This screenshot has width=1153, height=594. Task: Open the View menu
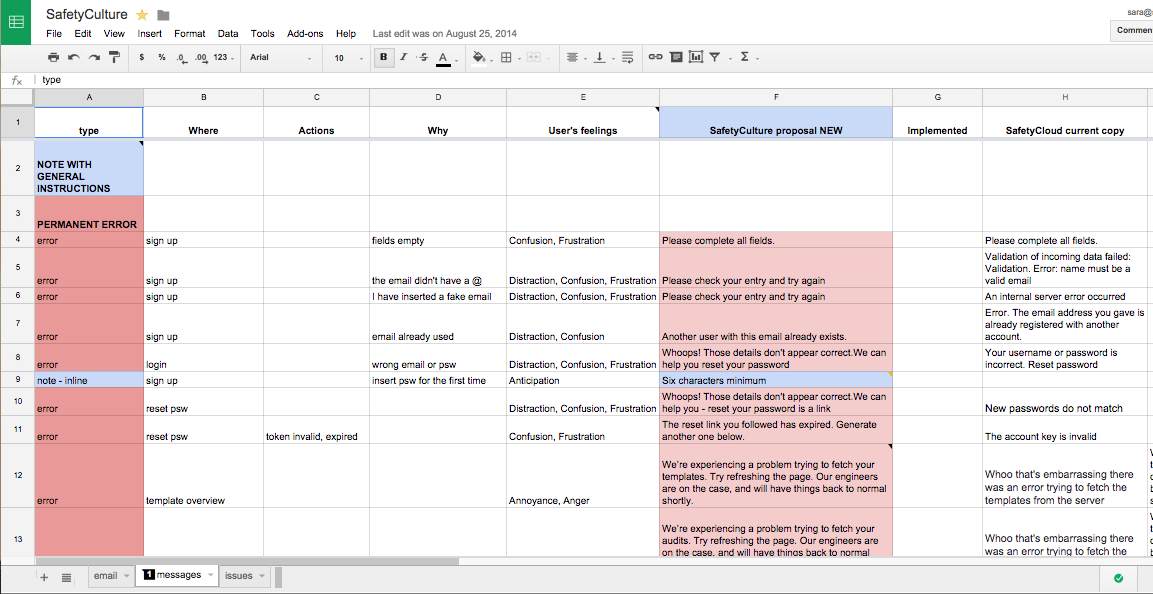click(x=114, y=34)
